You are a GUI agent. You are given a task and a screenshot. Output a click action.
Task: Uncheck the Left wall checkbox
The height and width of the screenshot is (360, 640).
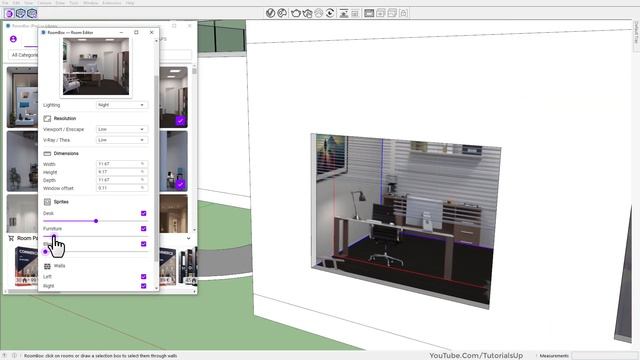click(x=144, y=277)
